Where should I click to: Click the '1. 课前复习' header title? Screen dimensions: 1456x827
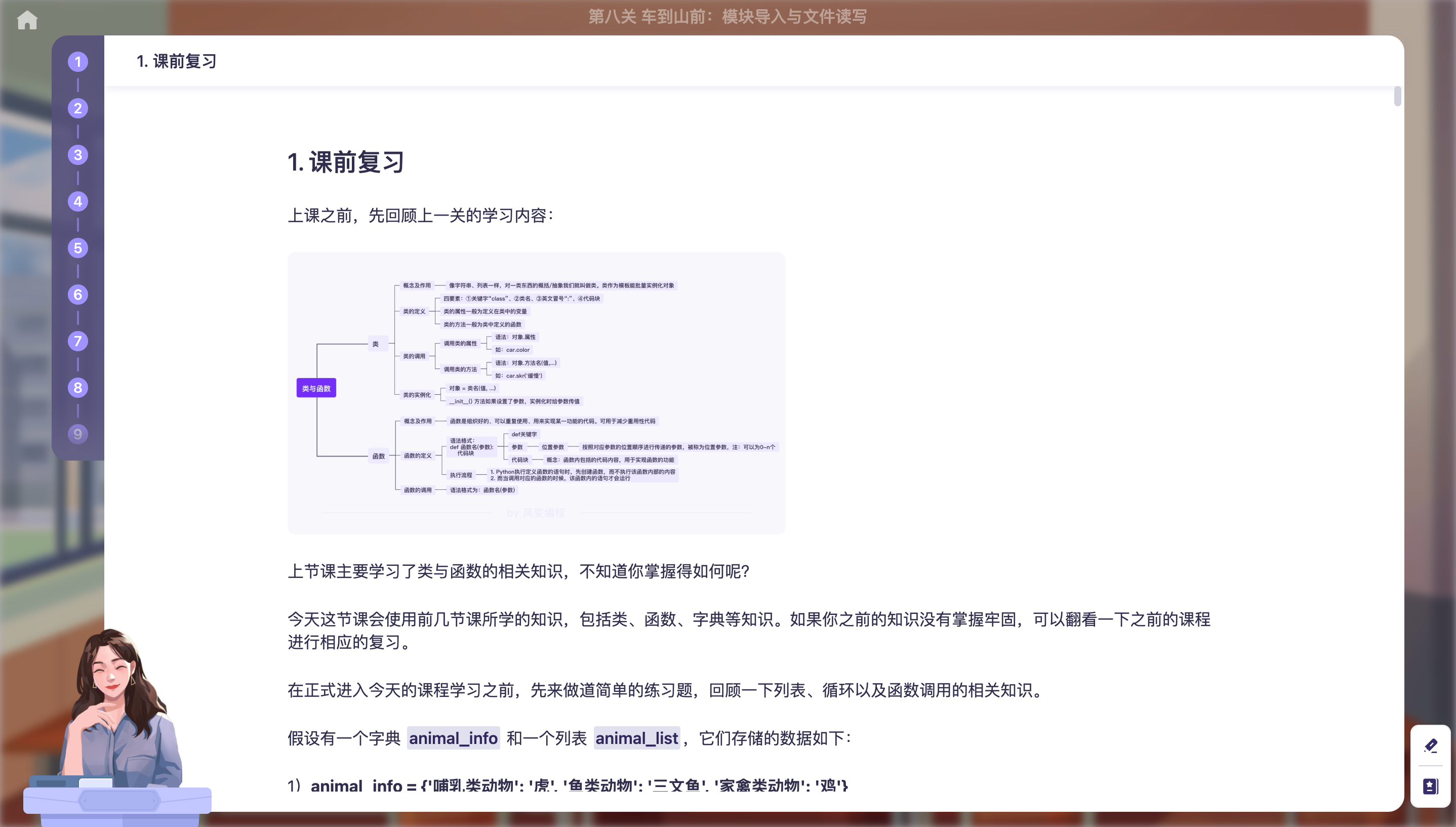[177, 61]
